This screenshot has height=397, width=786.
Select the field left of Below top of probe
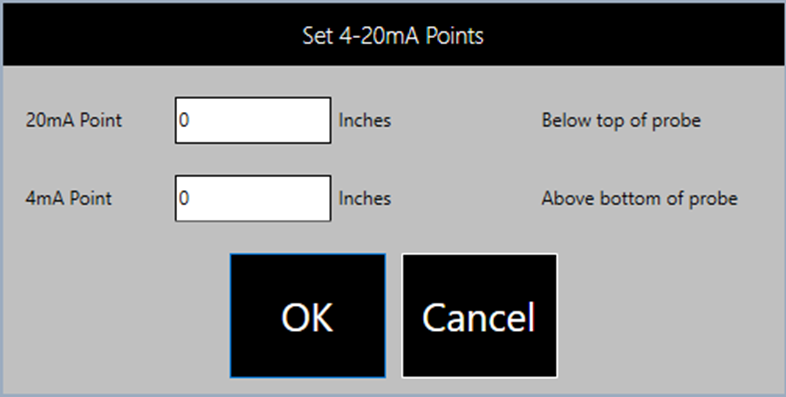point(253,120)
